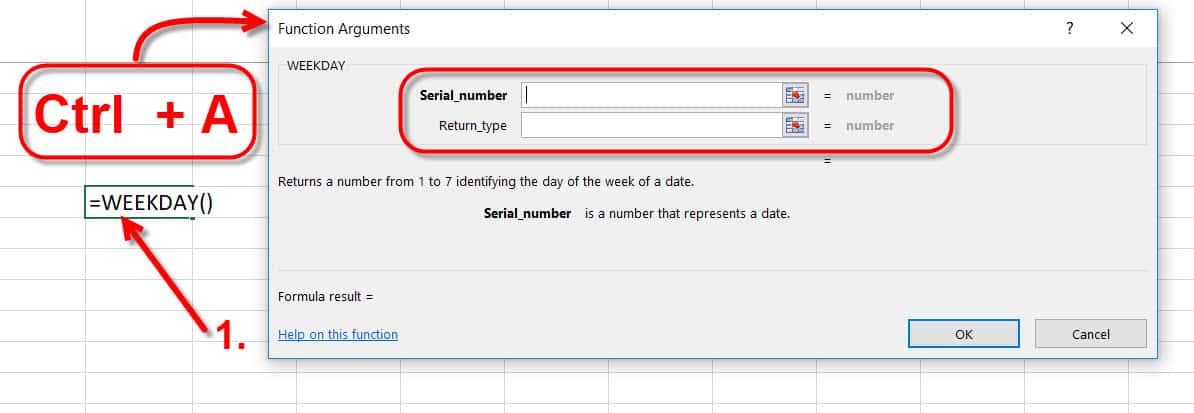1194x413 pixels.
Task: Click the function description text about day of week
Action: coord(486,182)
